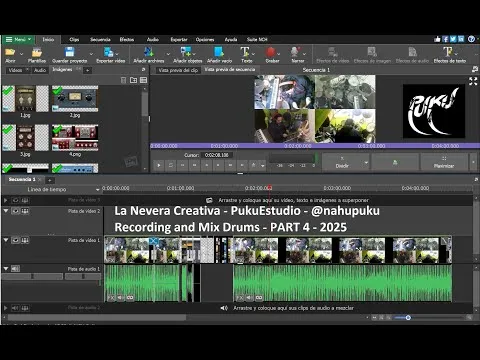Collapse Pista de vídeo 2 track
480x360 pixels.
click(6, 211)
